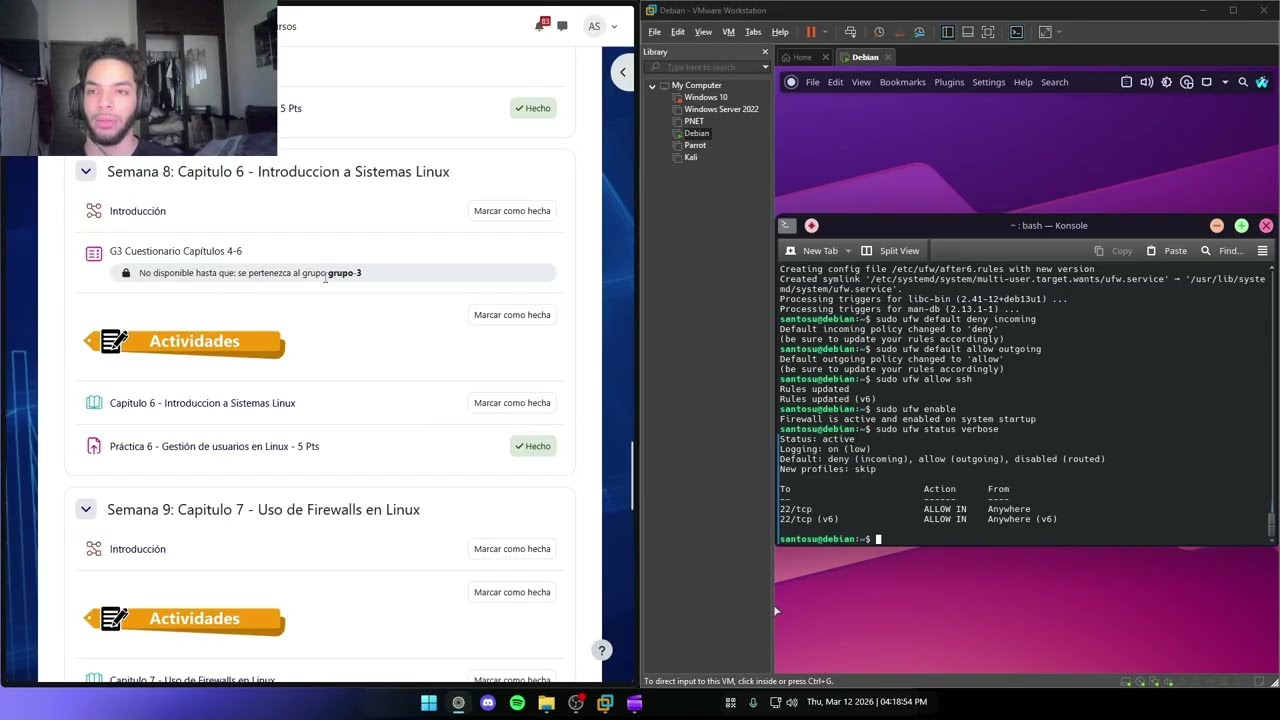Open VMware console view icon
The image size is (1280, 720).
pos(1017,32)
